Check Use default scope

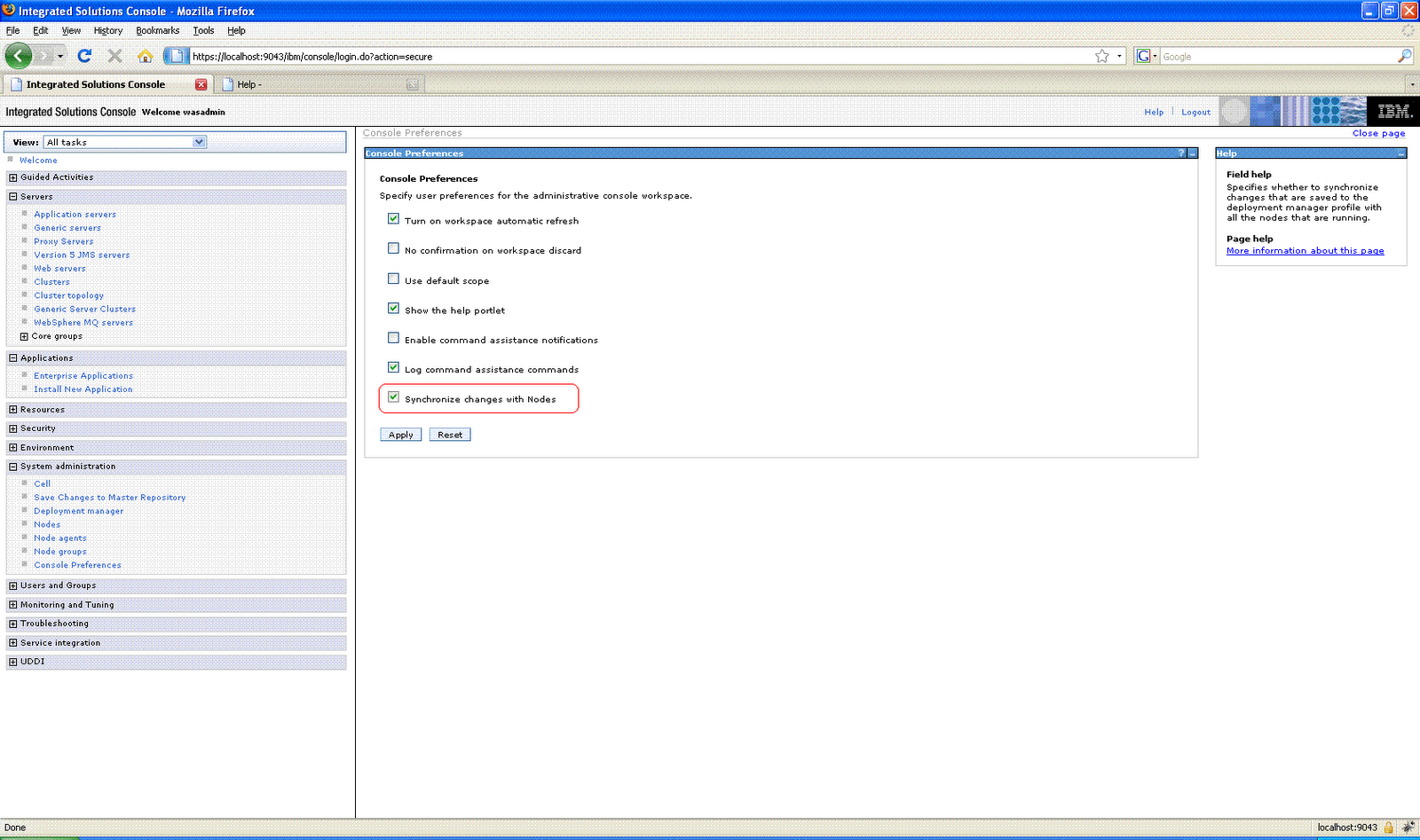click(x=393, y=279)
